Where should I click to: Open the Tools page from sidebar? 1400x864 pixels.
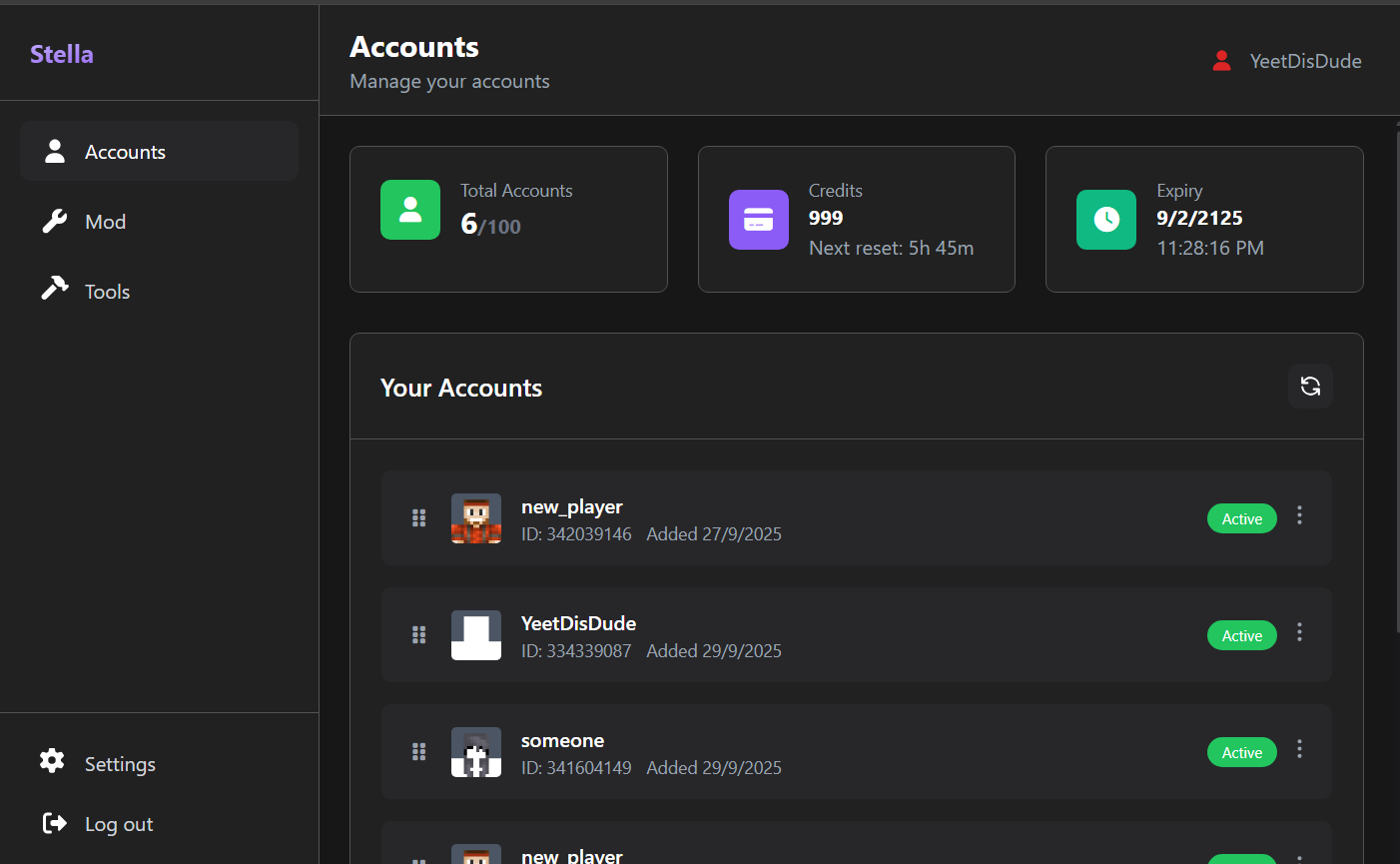click(x=107, y=292)
